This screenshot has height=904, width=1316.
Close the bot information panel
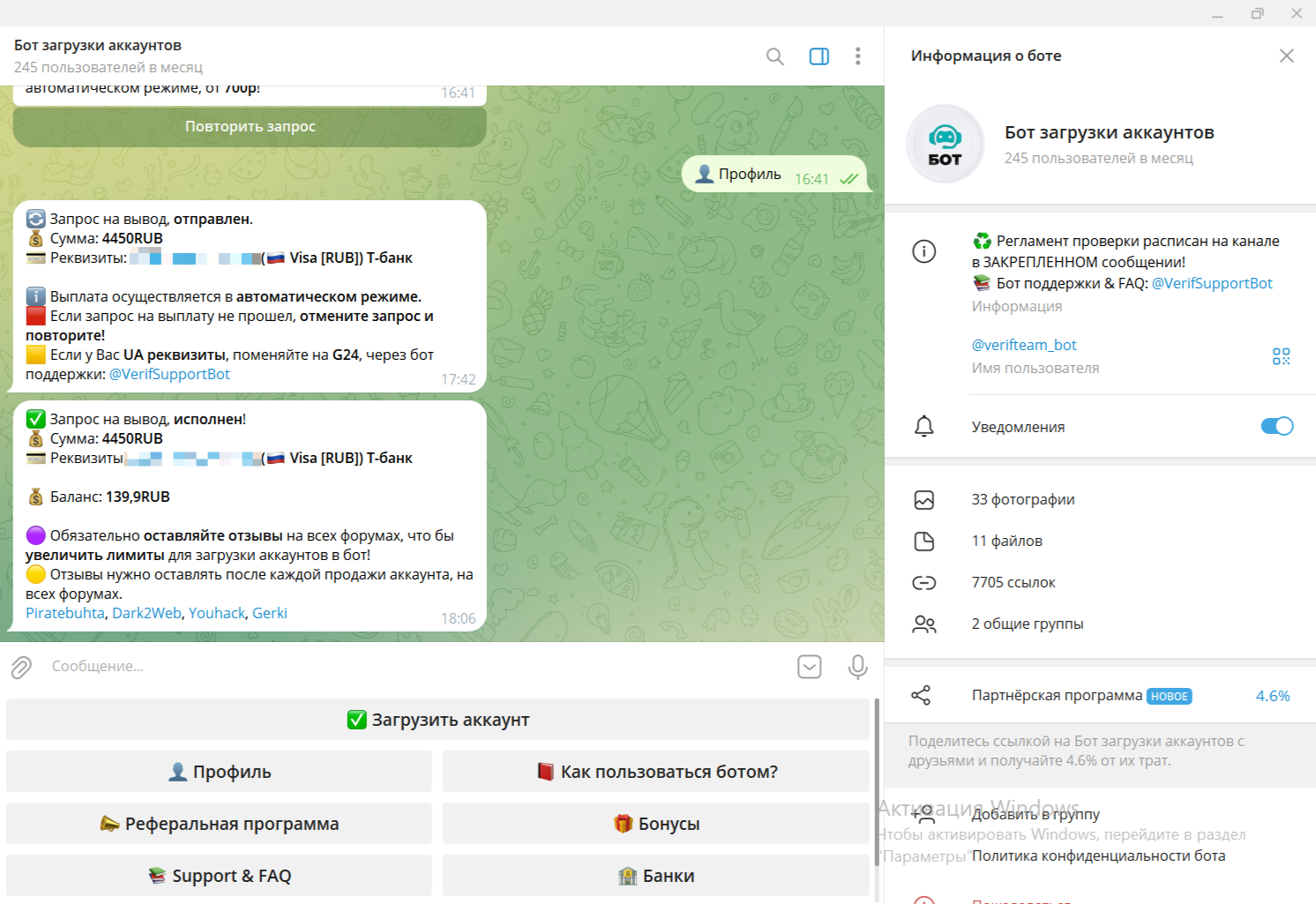(x=1286, y=56)
